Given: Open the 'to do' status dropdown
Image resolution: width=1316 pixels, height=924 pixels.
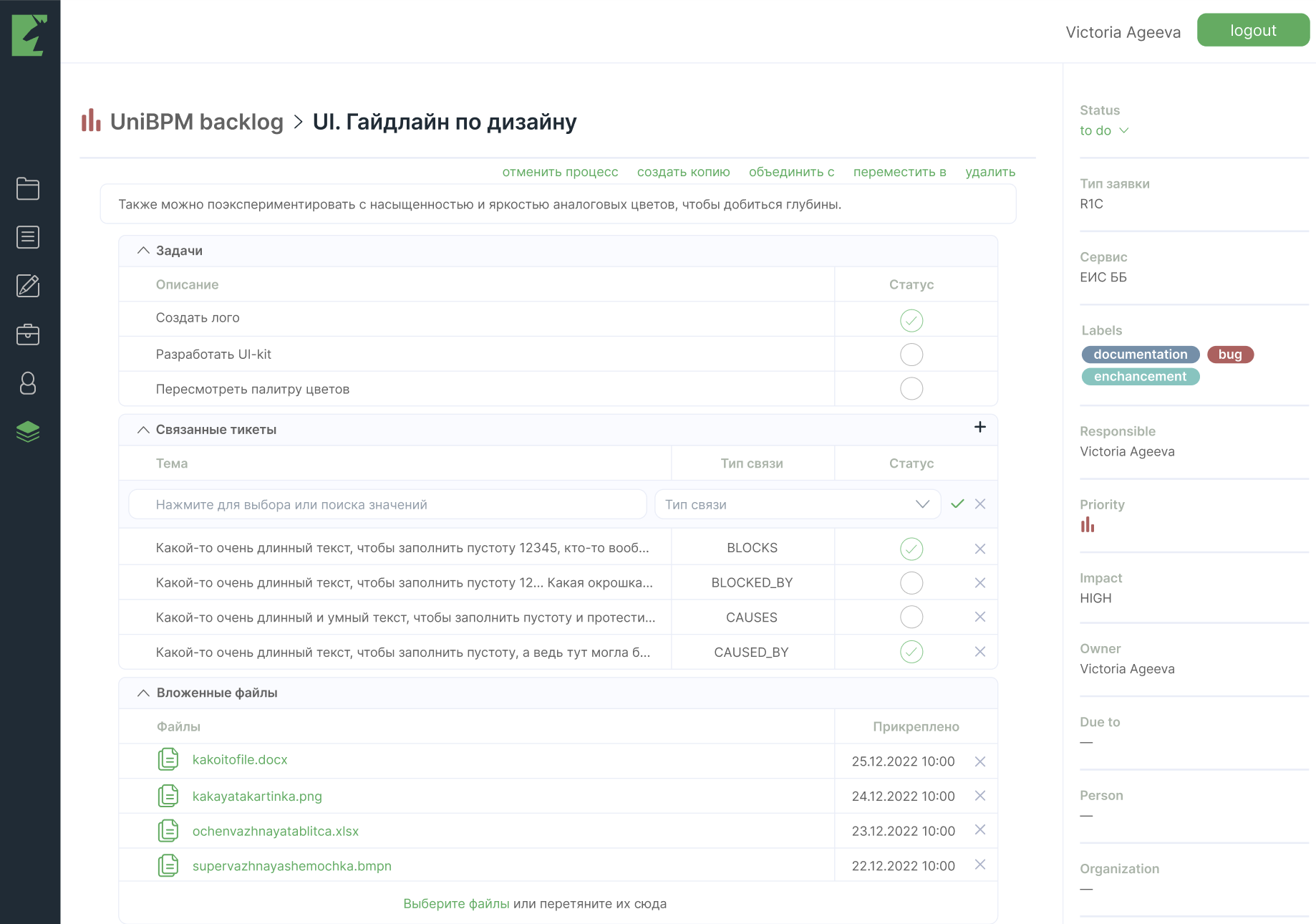Looking at the screenshot, I should point(1103,130).
